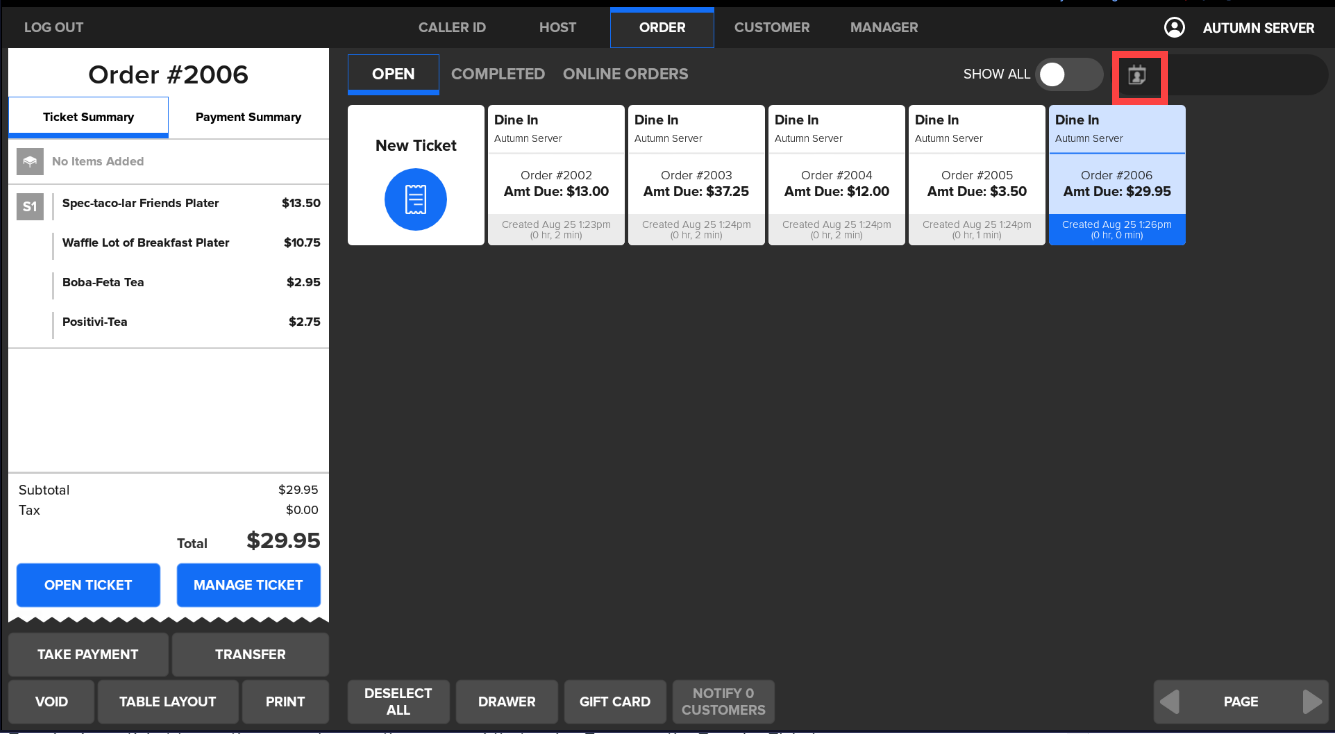Open the Completed orders tab
Image resolution: width=1335 pixels, height=734 pixels.
498,74
